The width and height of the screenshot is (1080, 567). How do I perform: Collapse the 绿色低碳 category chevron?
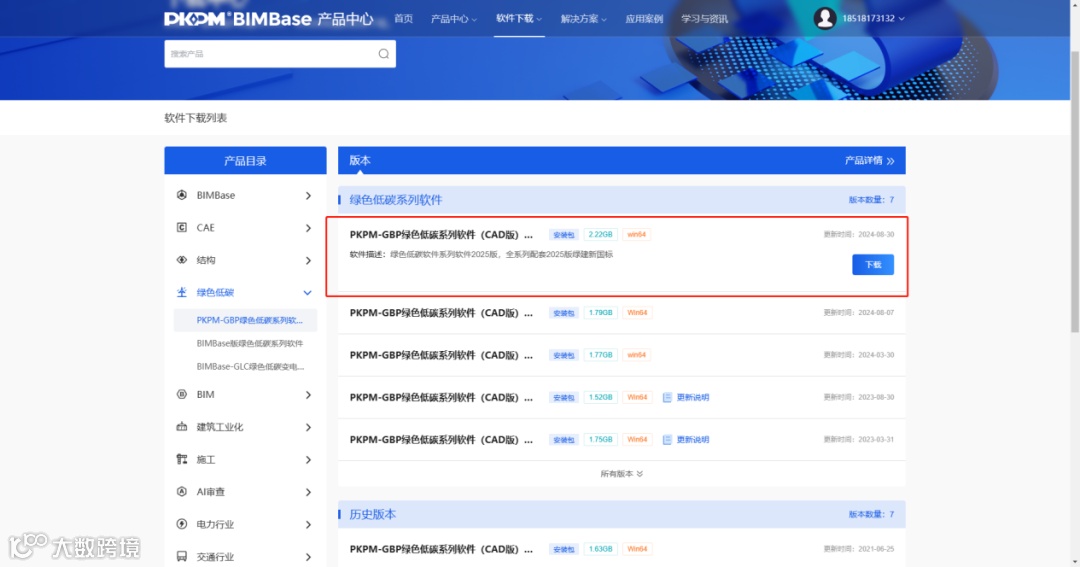(x=307, y=293)
